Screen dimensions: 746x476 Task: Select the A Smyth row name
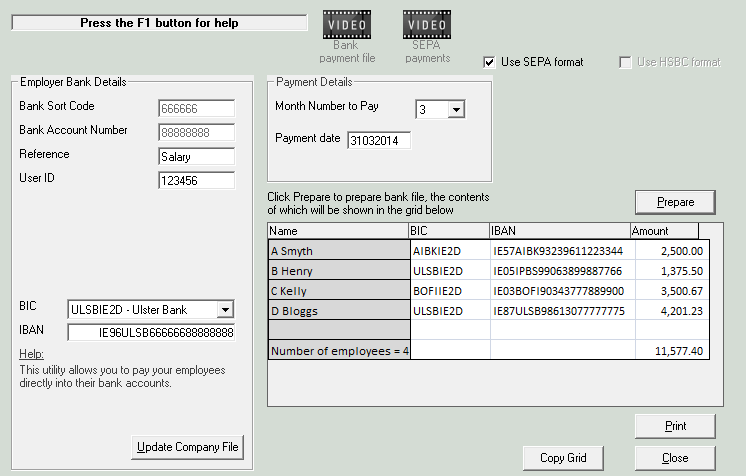click(x=339, y=251)
